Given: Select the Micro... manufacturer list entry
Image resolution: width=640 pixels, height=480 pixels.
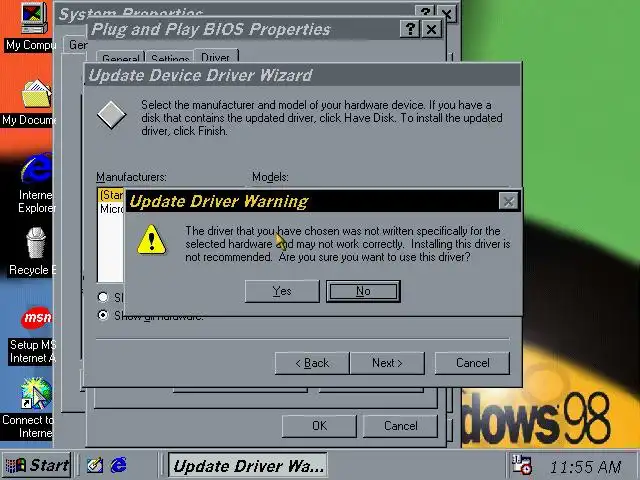Looking at the screenshot, I should point(111,209).
